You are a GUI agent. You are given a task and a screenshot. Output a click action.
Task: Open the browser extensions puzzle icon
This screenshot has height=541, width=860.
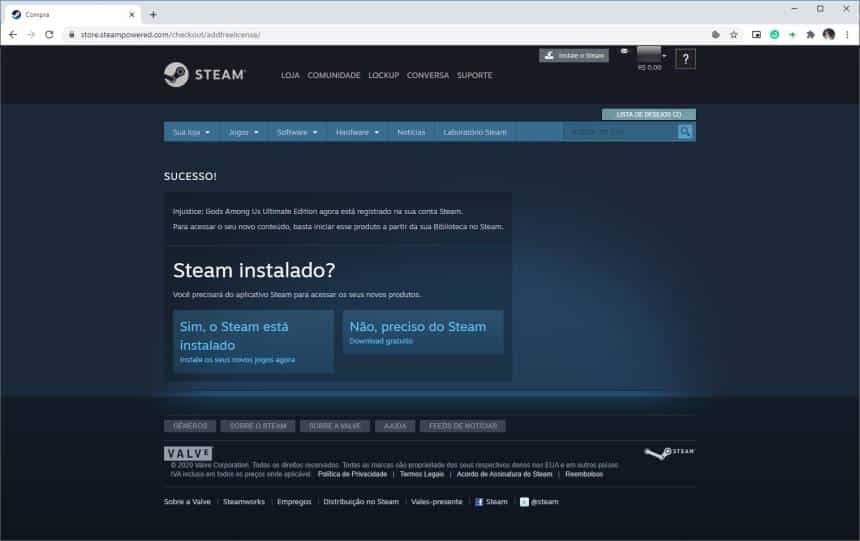(x=811, y=35)
